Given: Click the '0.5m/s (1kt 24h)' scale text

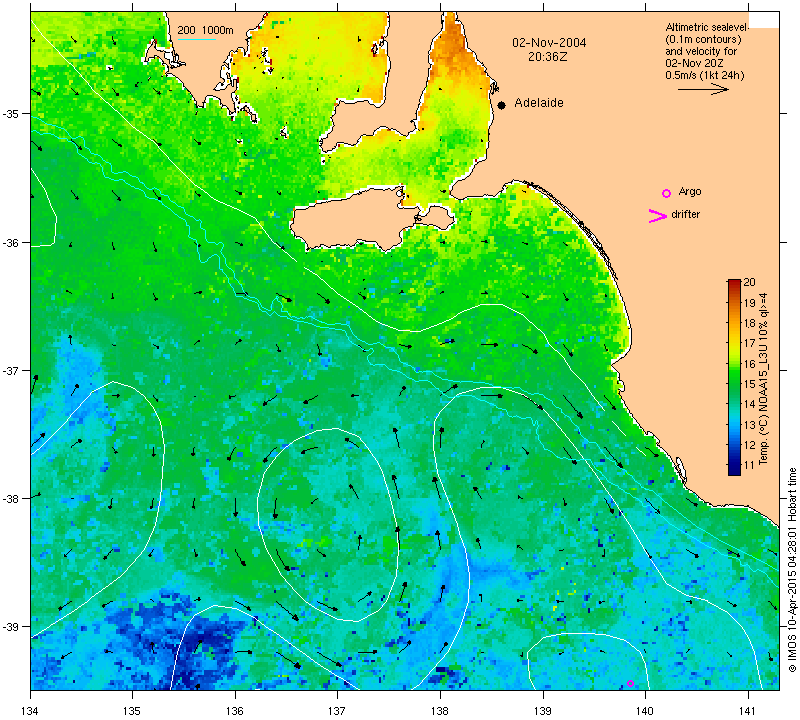Looking at the screenshot, I should point(705,76).
